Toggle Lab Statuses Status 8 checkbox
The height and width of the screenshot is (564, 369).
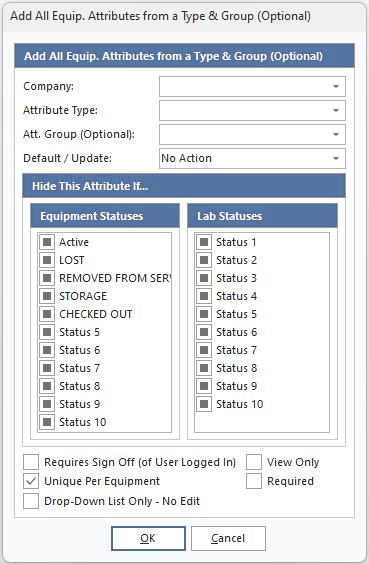tap(204, 368)
